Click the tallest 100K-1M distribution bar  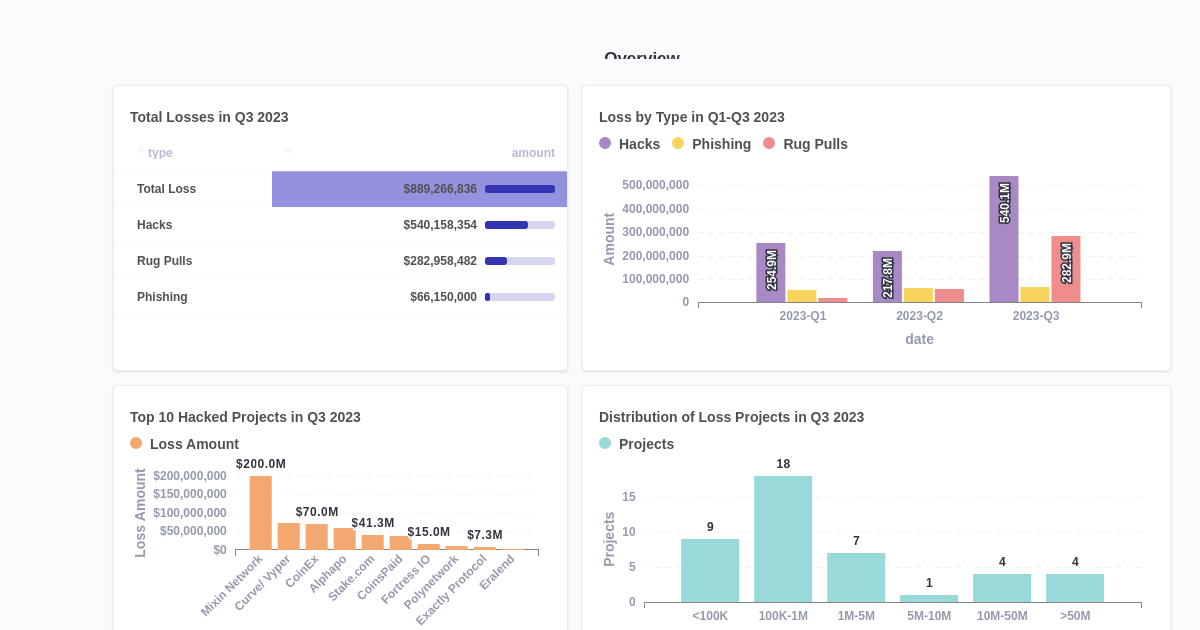tap(783, 537)
